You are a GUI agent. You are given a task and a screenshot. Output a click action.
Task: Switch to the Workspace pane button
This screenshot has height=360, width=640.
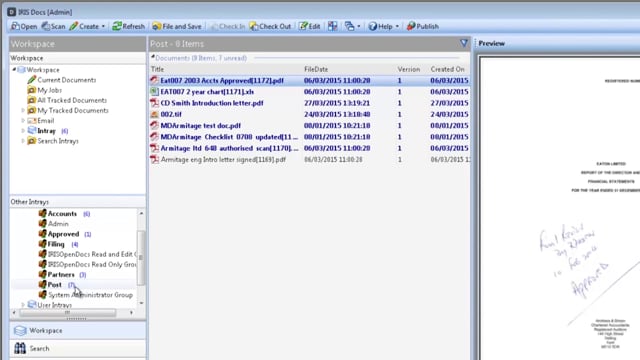[78, 331]
